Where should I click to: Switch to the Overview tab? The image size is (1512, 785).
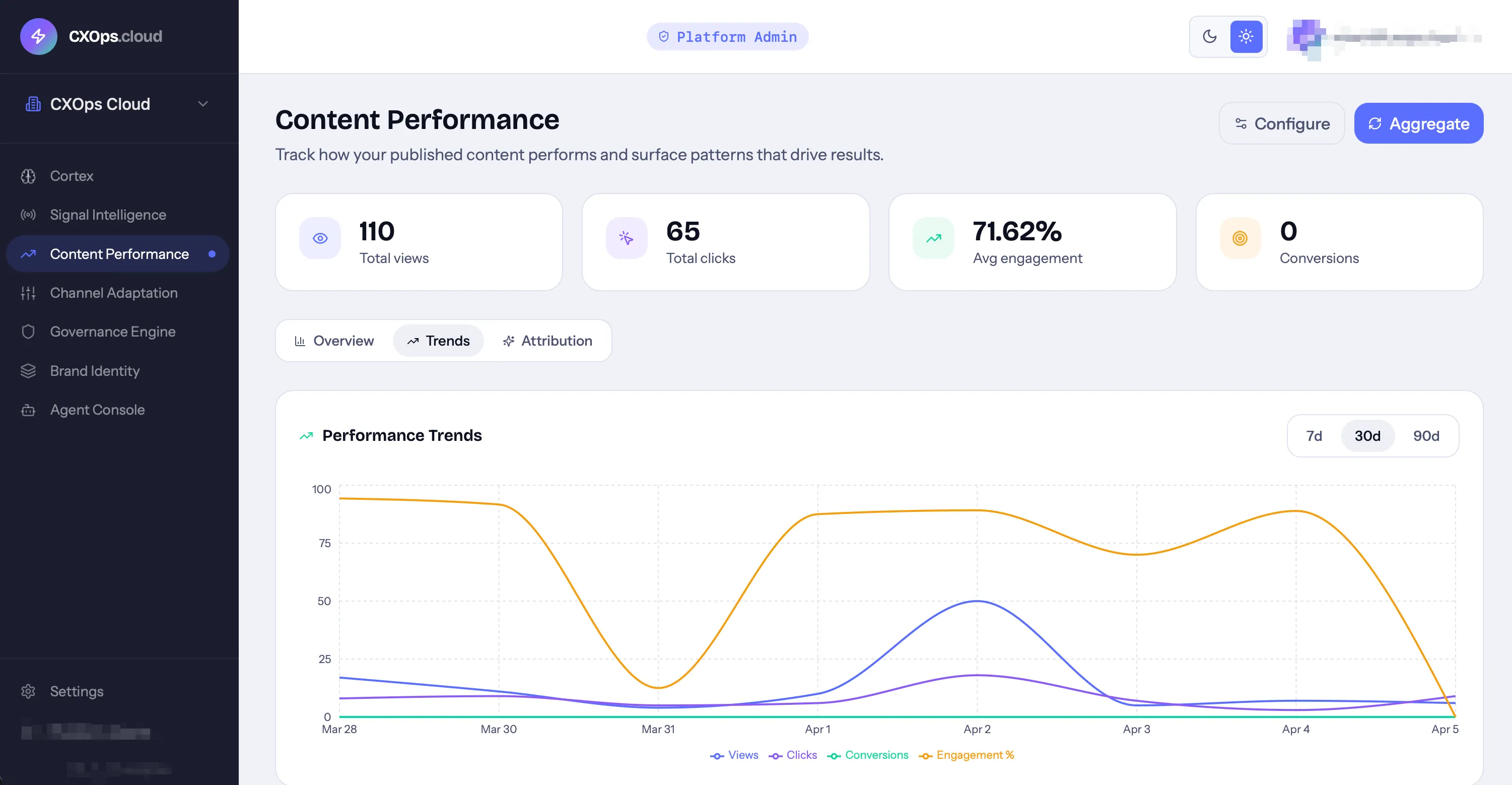click(333, 341)
